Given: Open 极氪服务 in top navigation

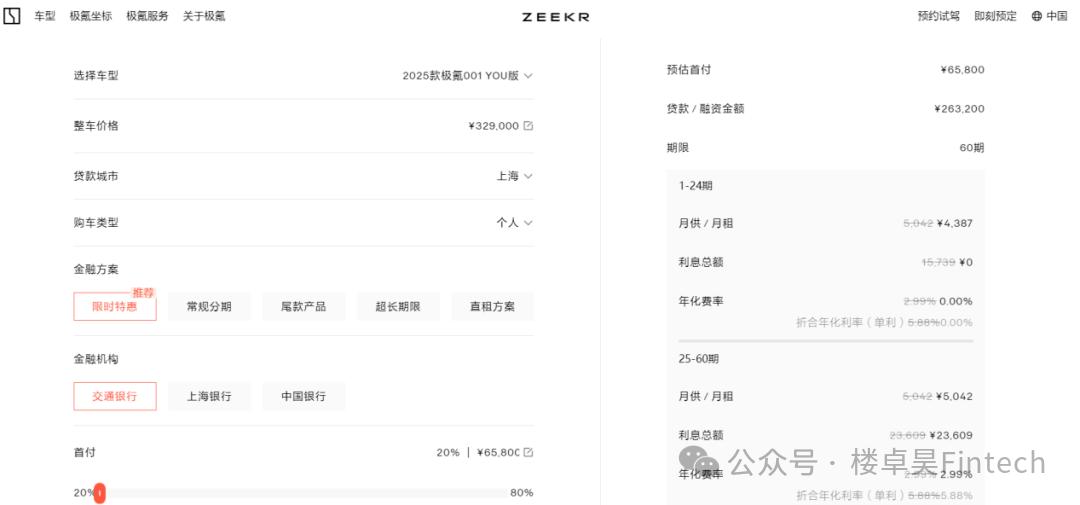Looking at the screenshot, I should (147, 16).
